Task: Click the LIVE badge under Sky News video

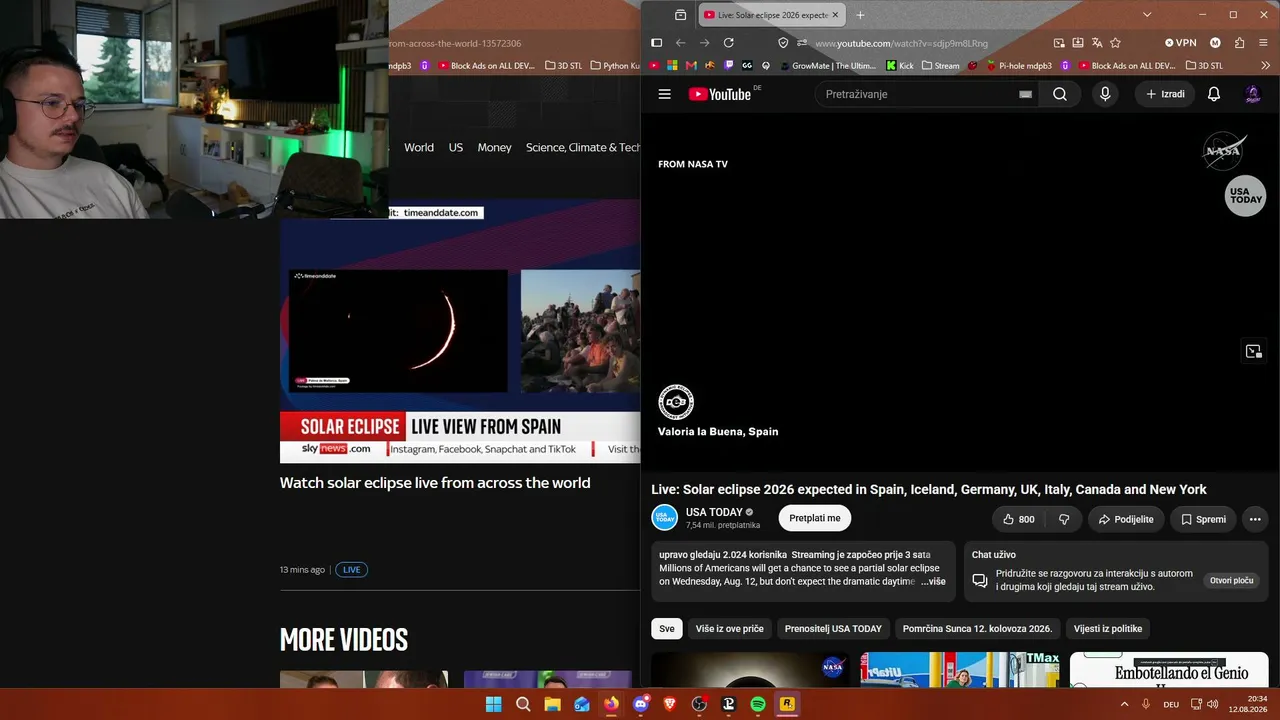Action: 352,570
